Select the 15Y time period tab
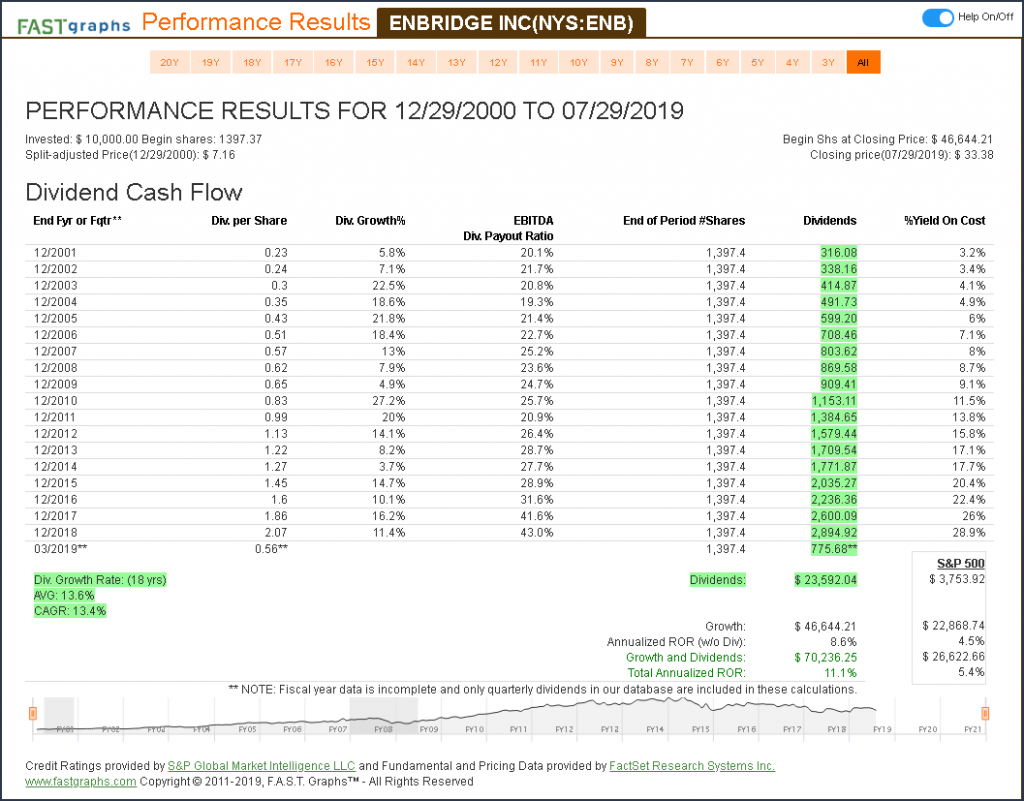Image resolution: width=1024 pixels, height=801 pixels. (x=375, y=63)
